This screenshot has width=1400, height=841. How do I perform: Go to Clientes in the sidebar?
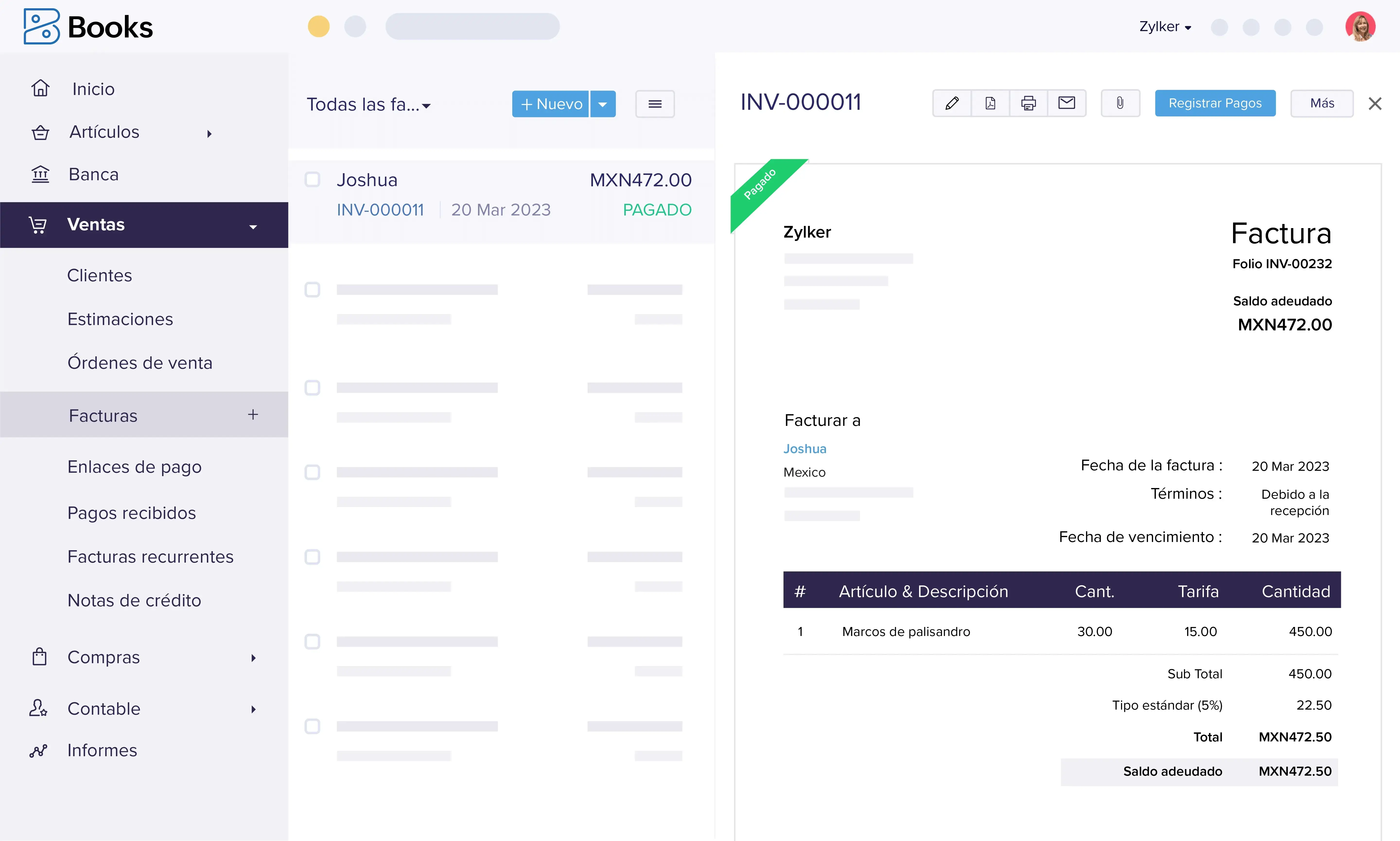click(x=100, y=275)
